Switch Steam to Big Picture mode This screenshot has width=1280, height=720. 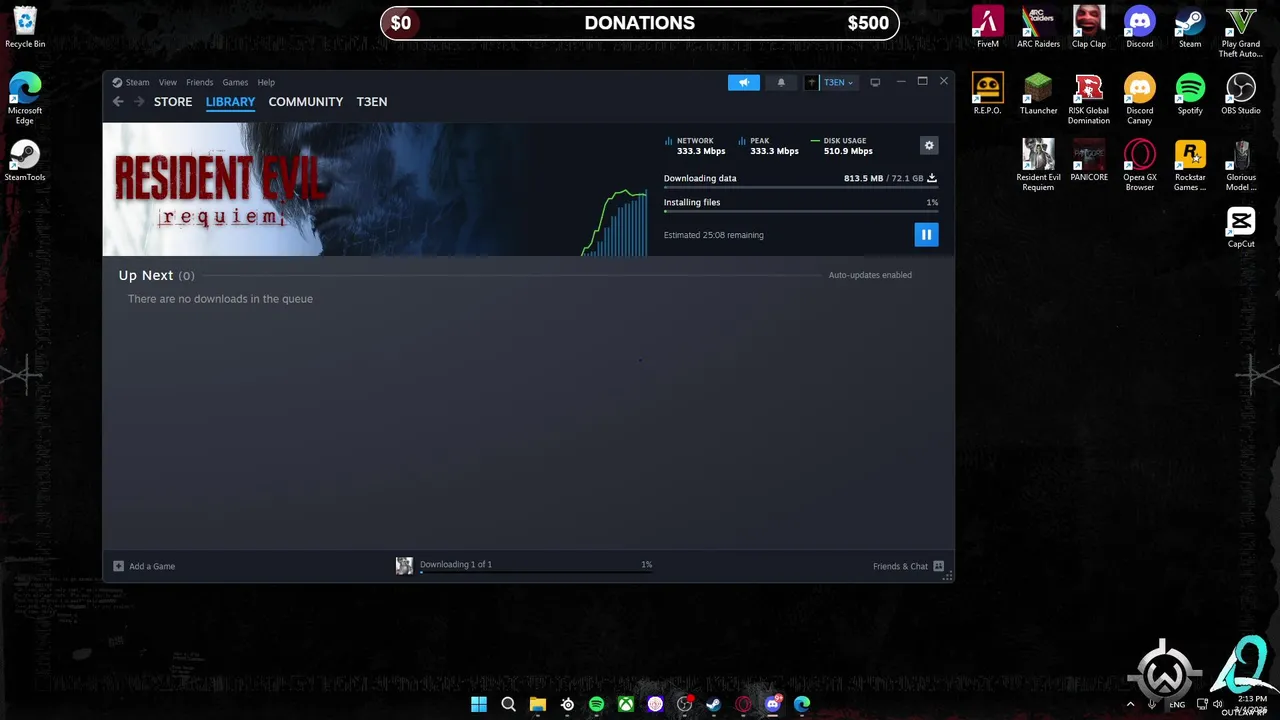[x=875, y=82]
